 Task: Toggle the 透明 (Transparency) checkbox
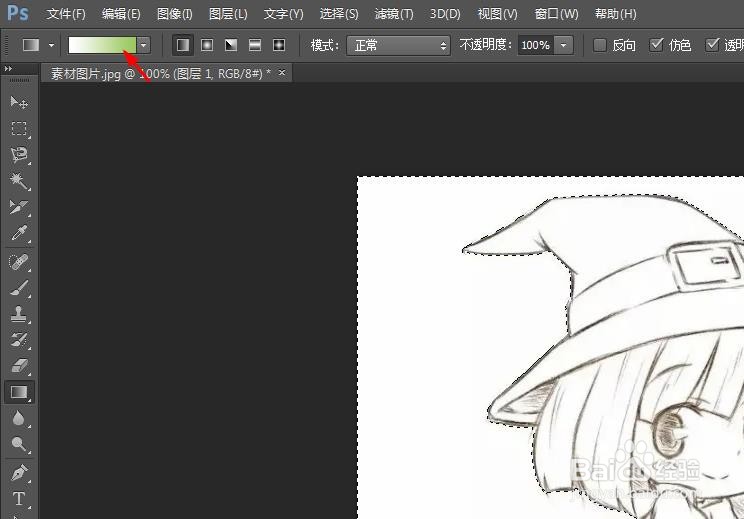pyautogui.click(x=712, y=45)
